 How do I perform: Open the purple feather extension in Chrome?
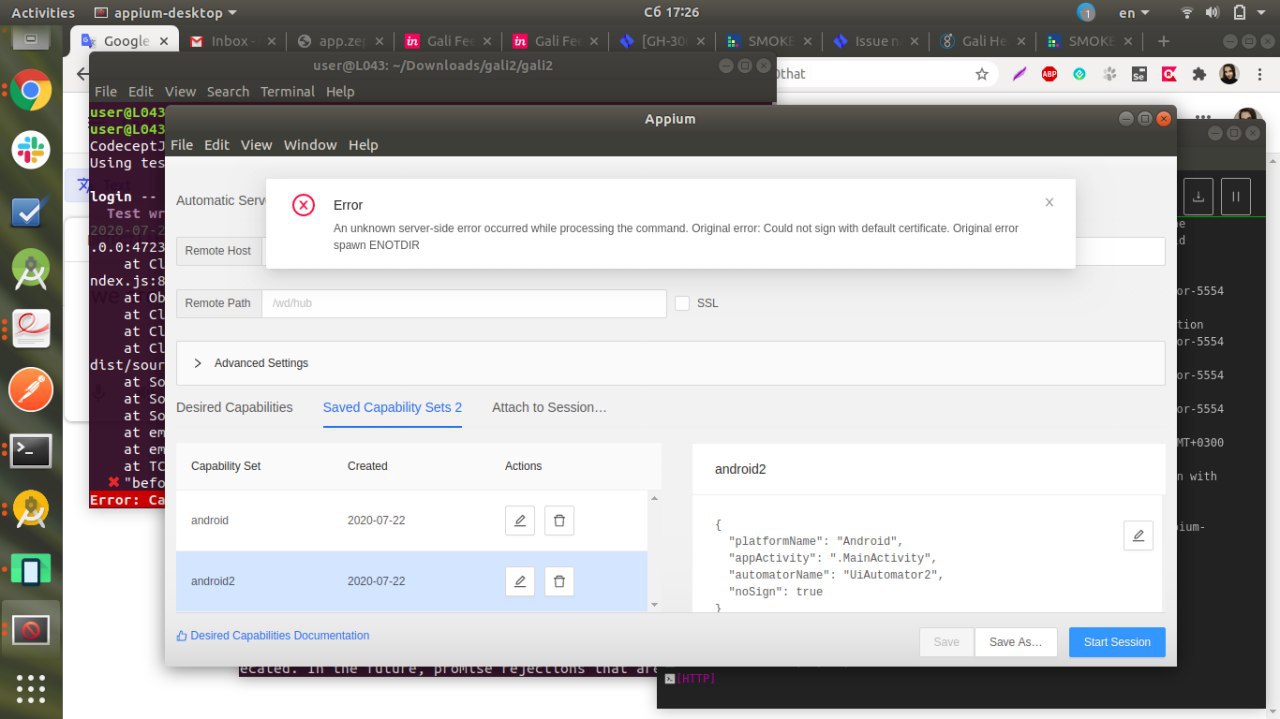click(x=1019, y=74)
